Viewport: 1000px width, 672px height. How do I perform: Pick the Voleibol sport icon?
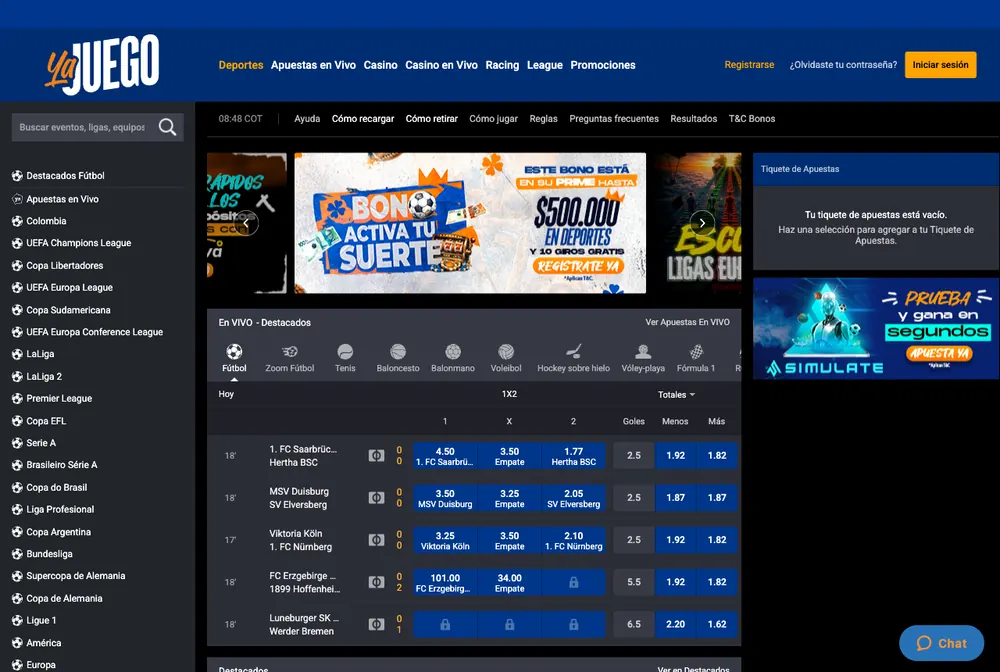coord(506,351)
